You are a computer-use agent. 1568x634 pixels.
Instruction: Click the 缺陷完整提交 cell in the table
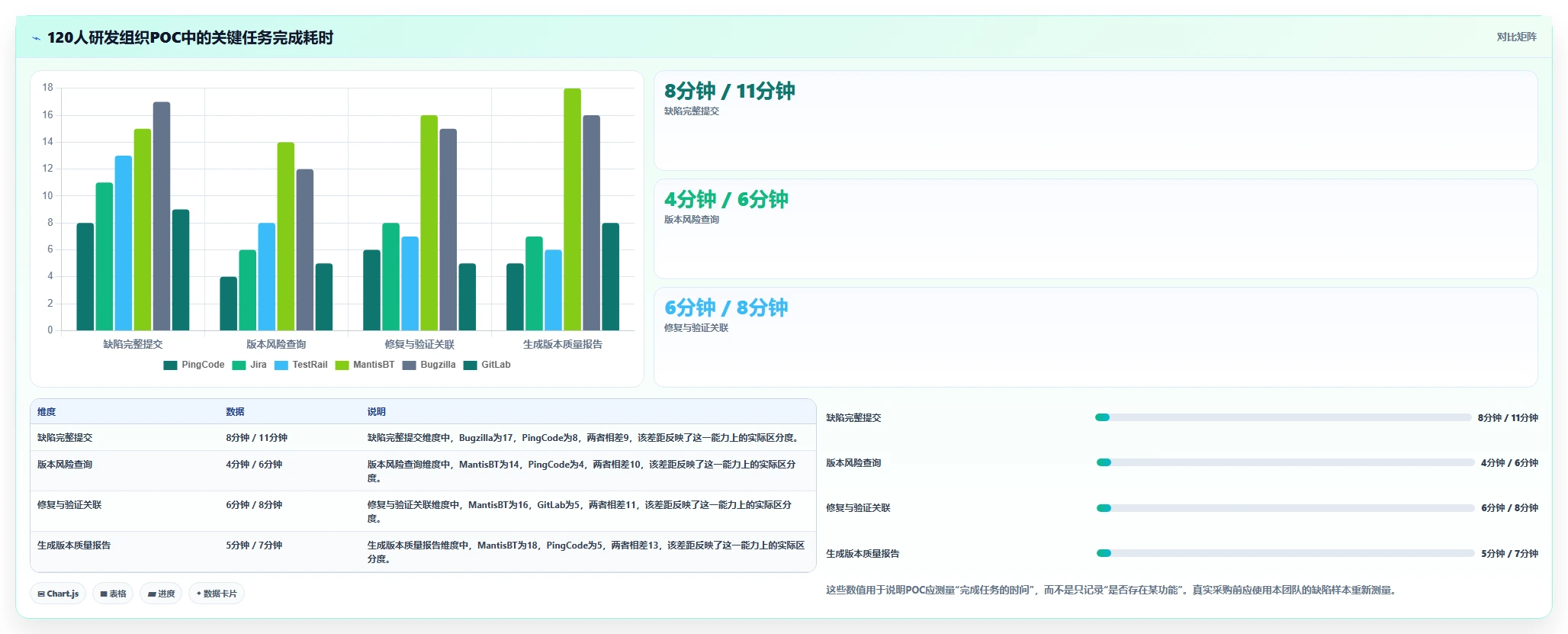click(65, 438)
